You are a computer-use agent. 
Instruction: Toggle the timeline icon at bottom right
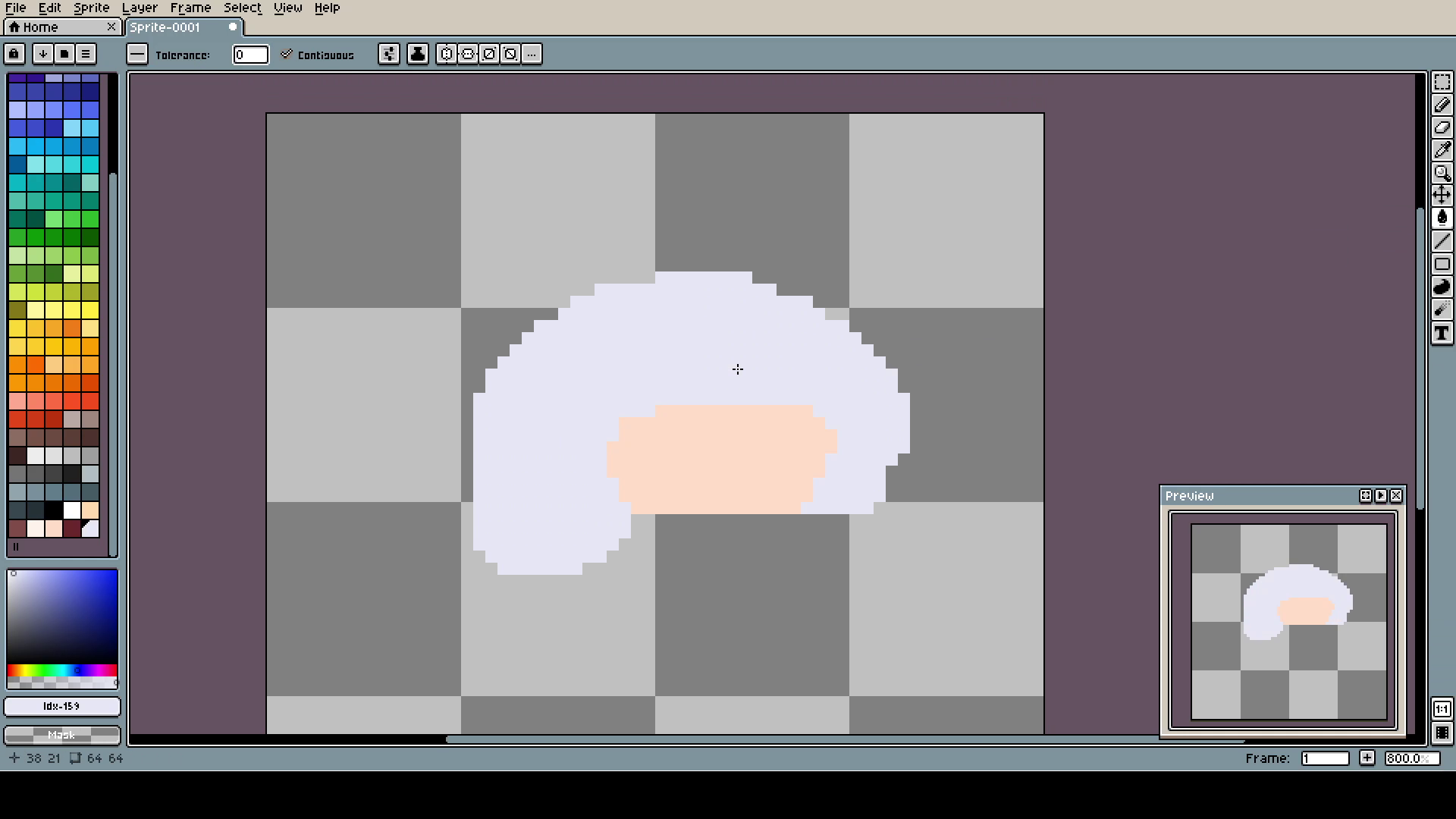pos(1442,733)
